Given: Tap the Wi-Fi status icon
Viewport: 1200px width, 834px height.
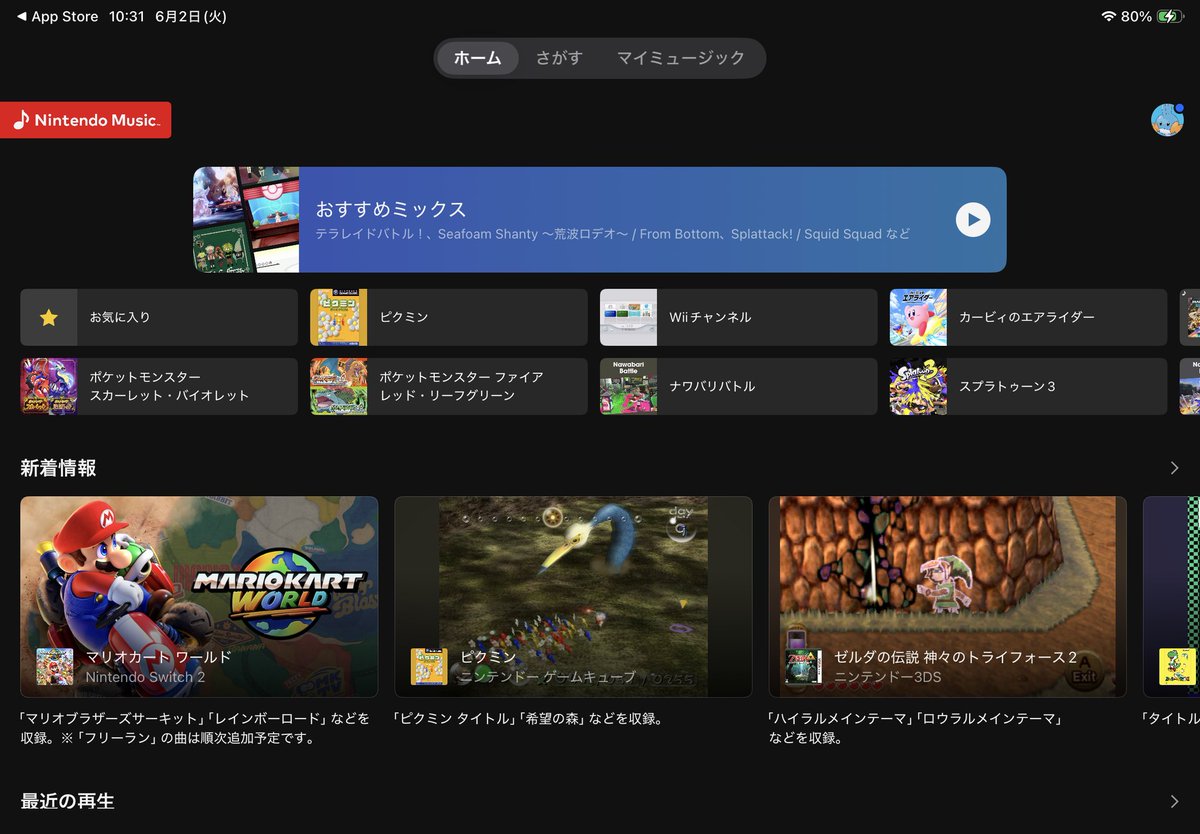Looking at the screenshot, I should pyautogui.click(x=1108, y=17).
